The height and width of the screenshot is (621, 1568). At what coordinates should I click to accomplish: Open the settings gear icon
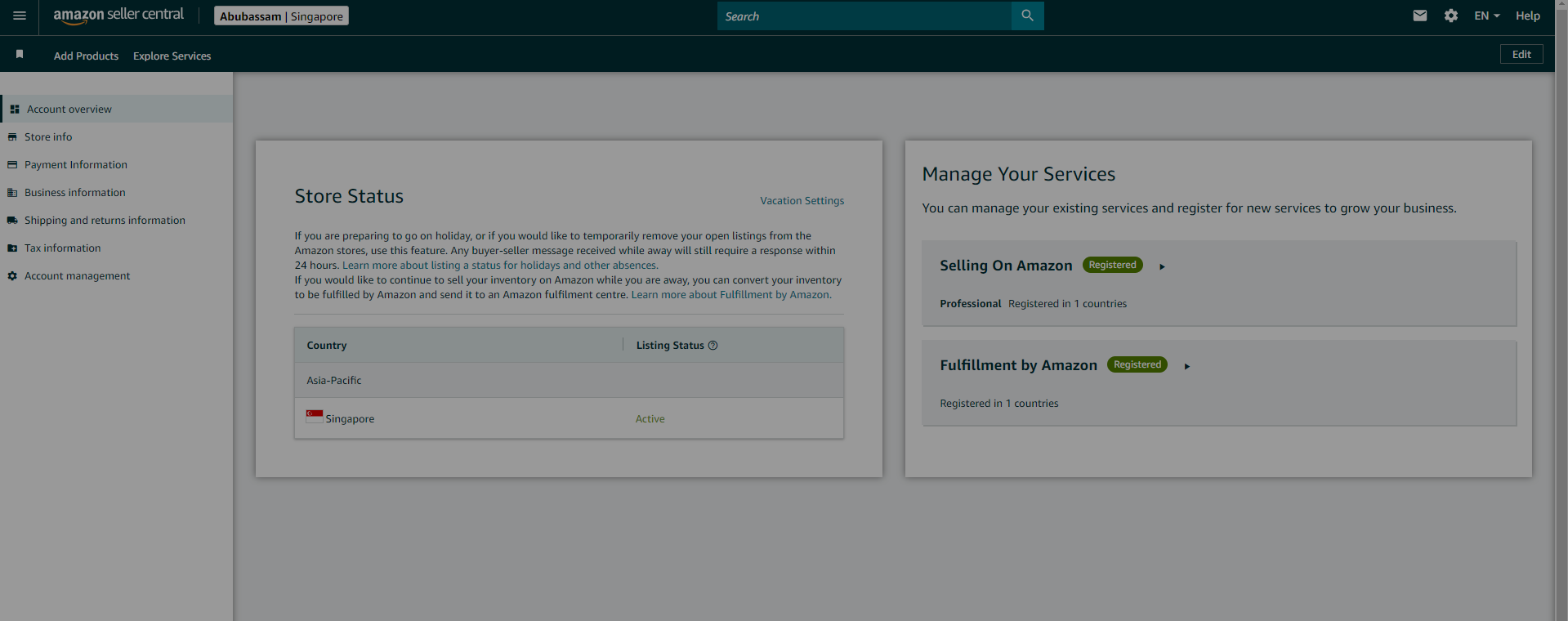point(1451,16)
